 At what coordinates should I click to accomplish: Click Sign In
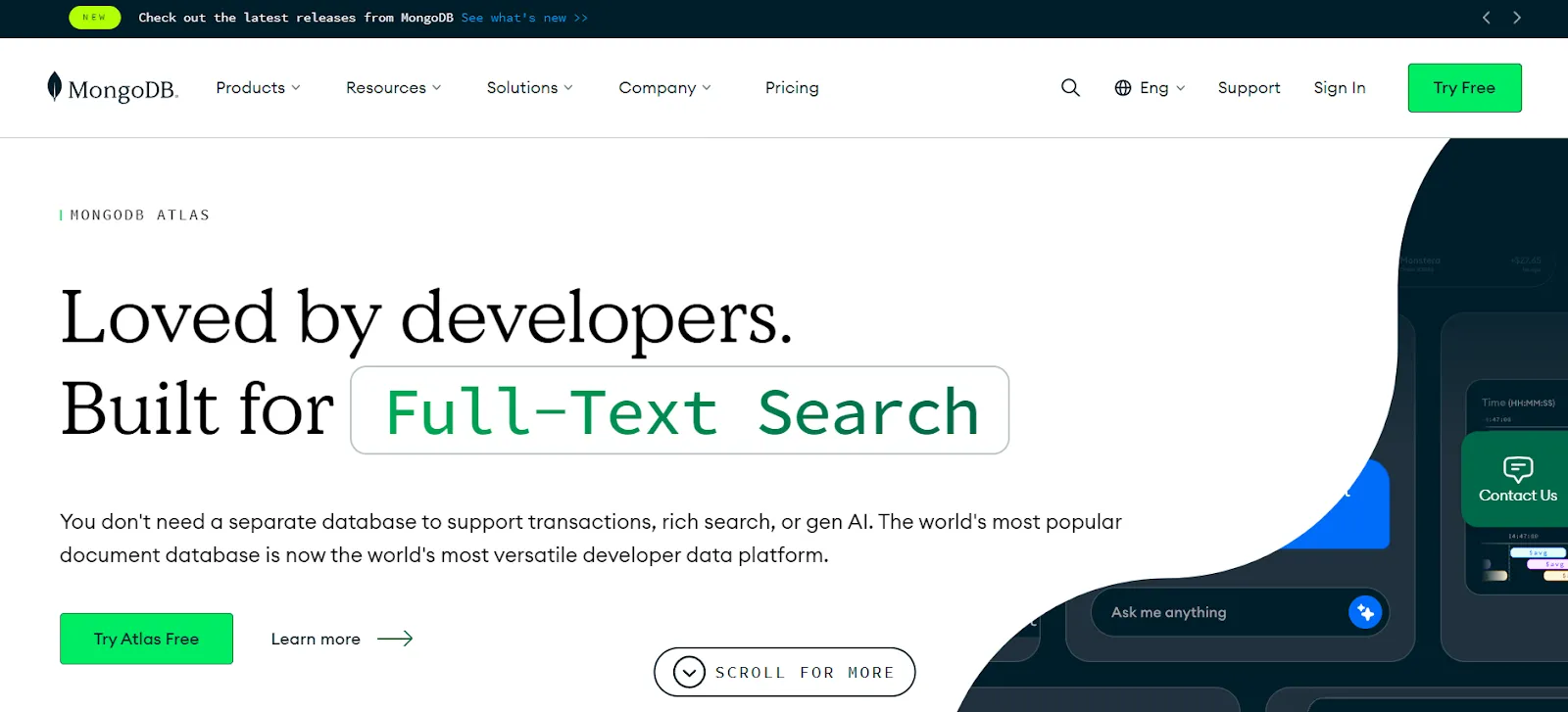pos(1339,88)
